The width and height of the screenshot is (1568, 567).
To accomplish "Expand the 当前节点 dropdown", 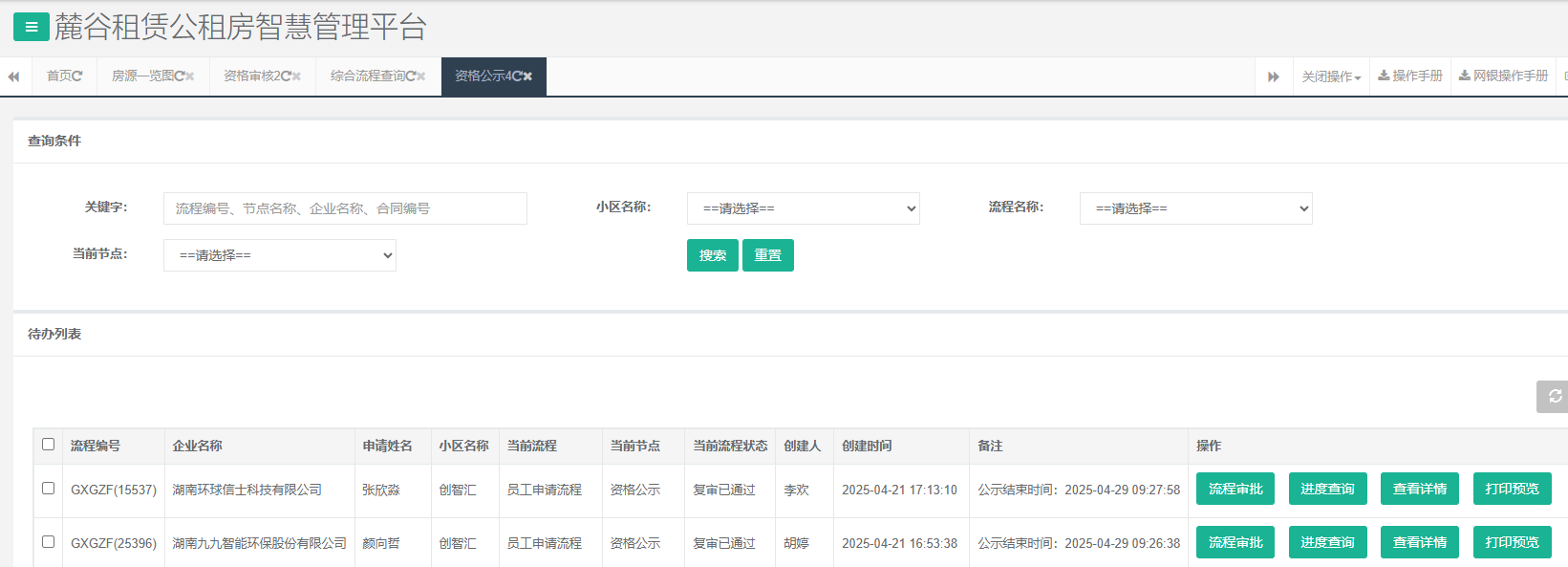I will 279,255.
